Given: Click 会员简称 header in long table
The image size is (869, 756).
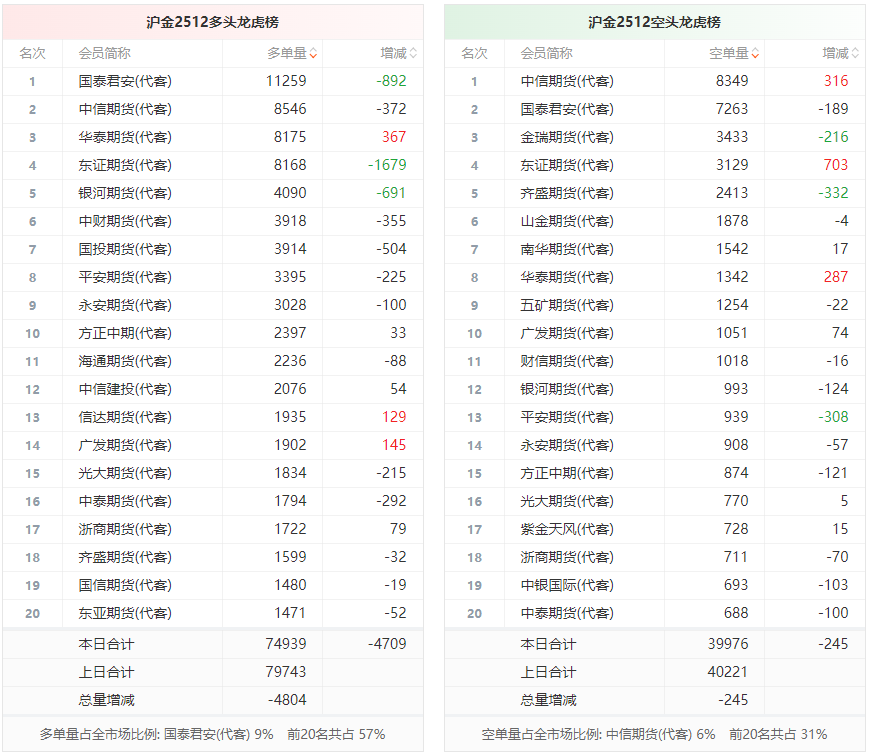Looking at the screenshot, I should coord(104,53).
